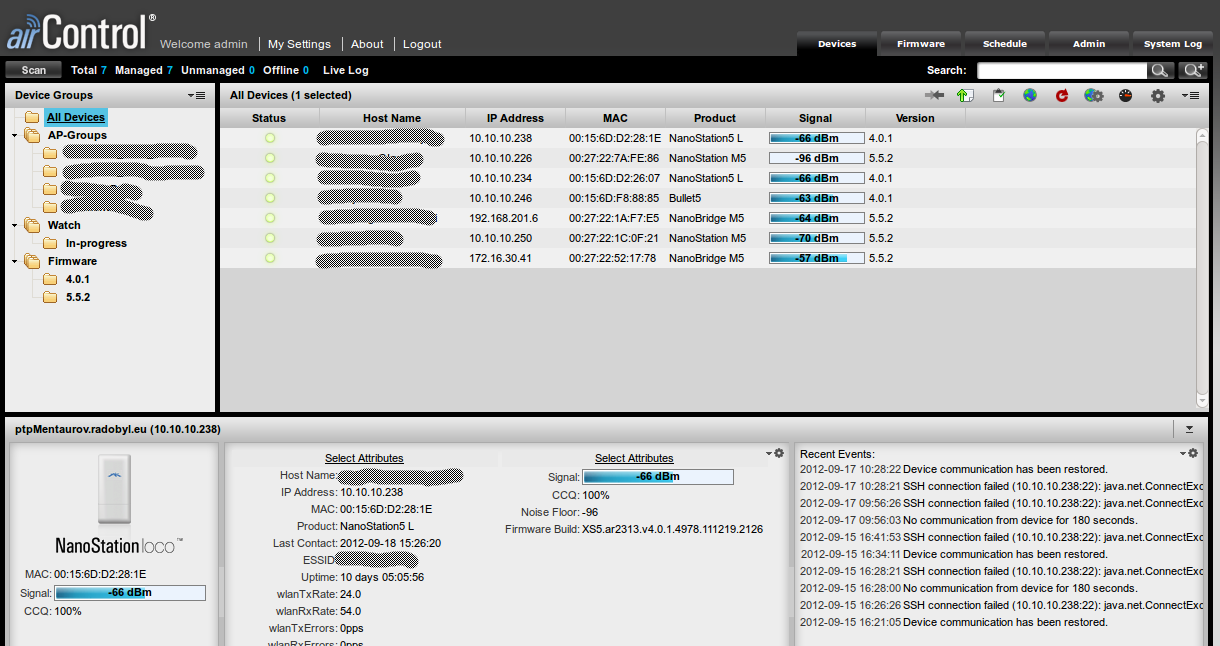This screenshot has height=646, width=1220.
Task: Sort by the IP Address column header
Action: pyautogui.click(x=516, y=118)
